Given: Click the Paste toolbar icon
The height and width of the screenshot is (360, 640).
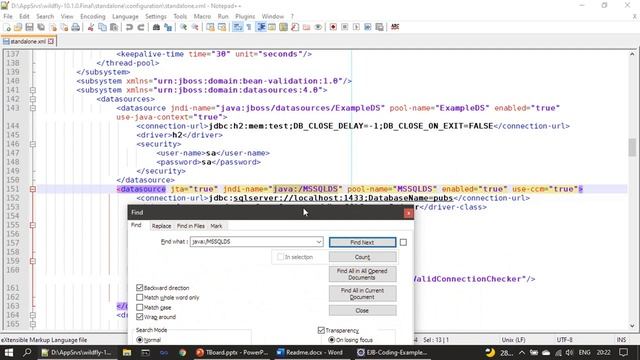Looking at the screenshot, I should click(x=114, y=27).
